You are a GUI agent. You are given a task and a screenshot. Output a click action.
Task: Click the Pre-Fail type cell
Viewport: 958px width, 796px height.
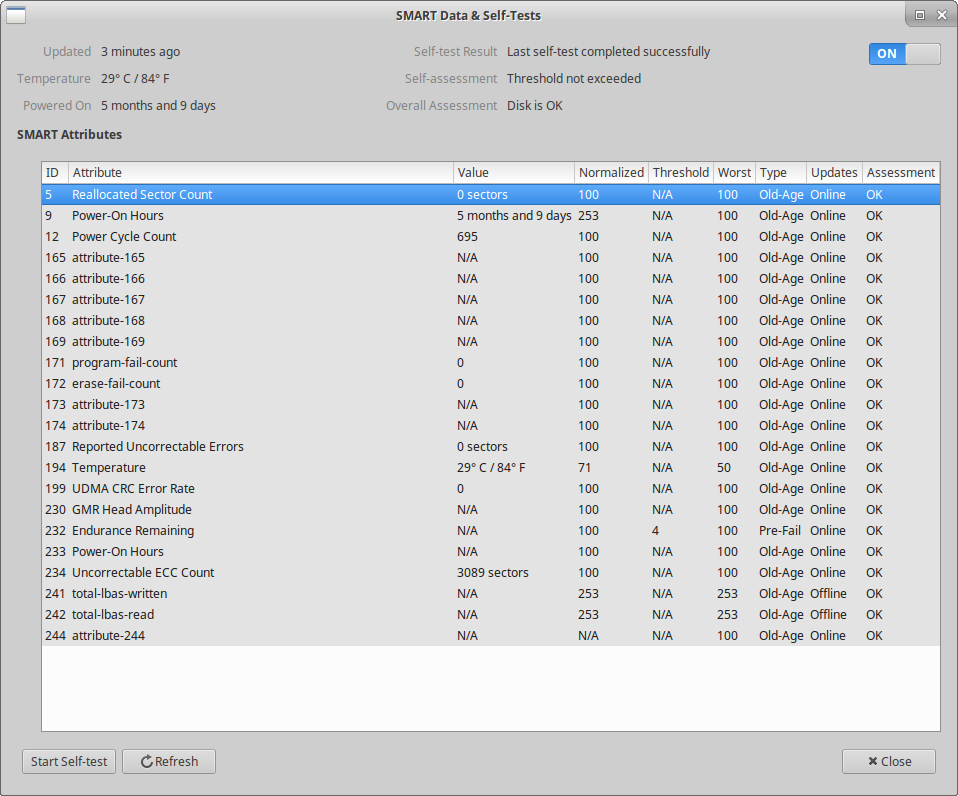point(780,531)
